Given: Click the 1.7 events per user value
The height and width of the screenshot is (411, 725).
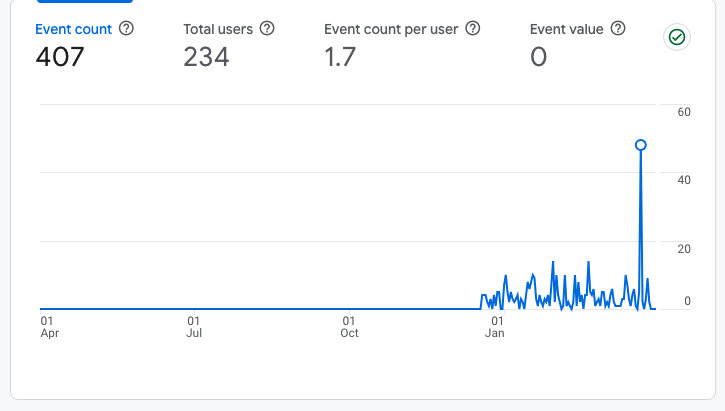Looking at the screenshot, I should pyautogui.click(x=340, y=57).
